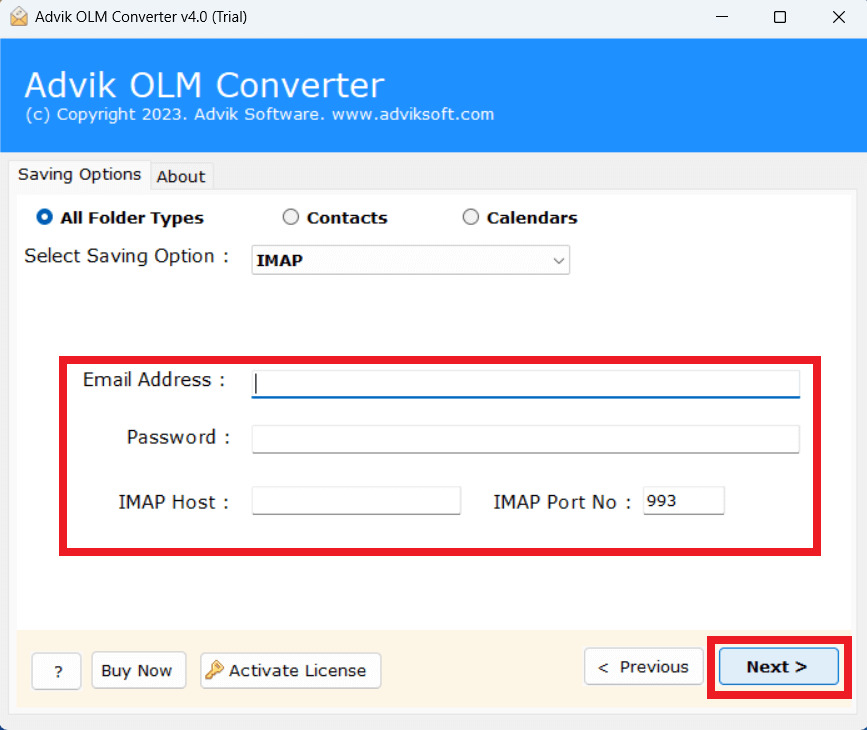Click the Email Address label

point(154,380)
